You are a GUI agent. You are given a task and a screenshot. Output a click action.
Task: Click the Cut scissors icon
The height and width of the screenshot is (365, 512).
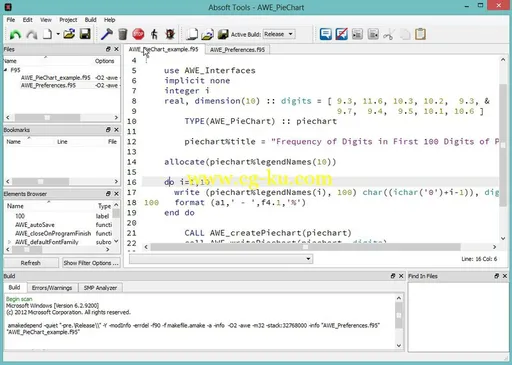click(x=389, y=34)
